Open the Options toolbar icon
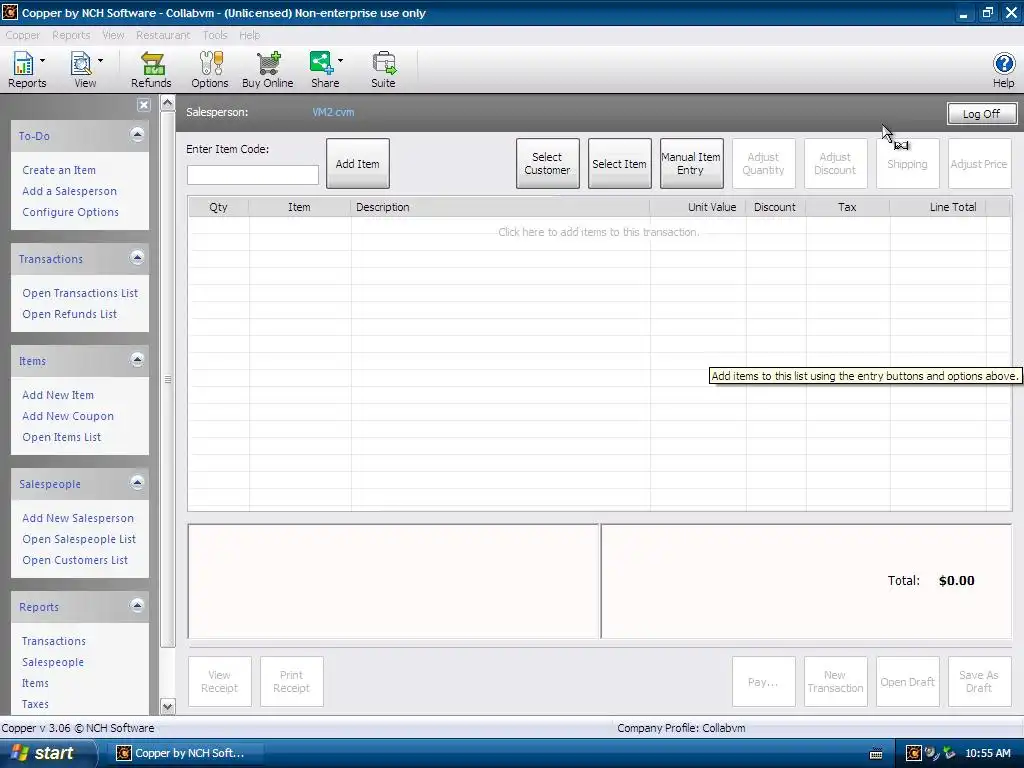 click(210, 69)
